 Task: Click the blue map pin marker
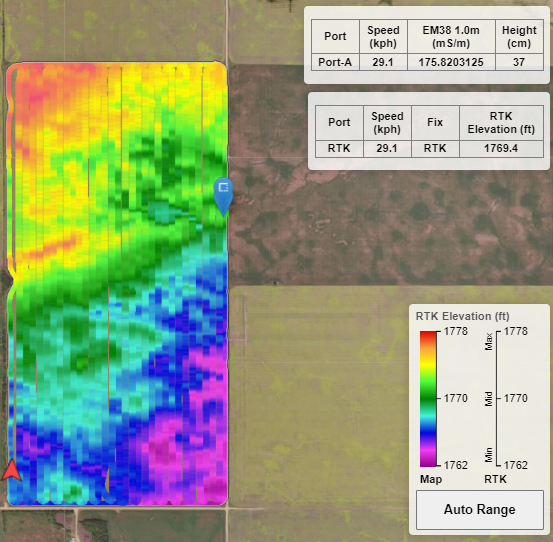click(x=223, y=197)
